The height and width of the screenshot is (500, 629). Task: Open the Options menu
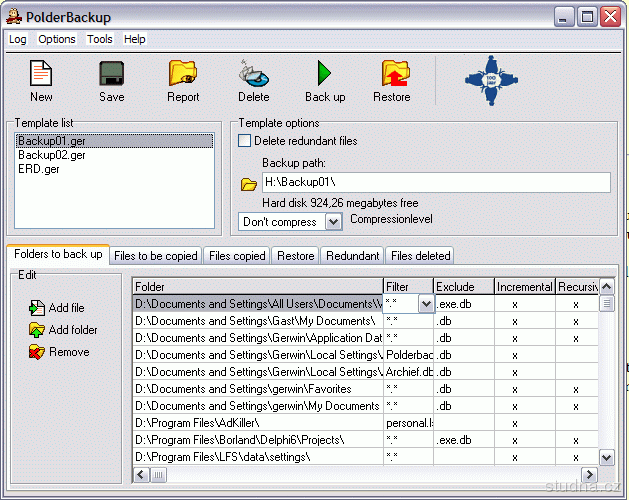(57, 39)
